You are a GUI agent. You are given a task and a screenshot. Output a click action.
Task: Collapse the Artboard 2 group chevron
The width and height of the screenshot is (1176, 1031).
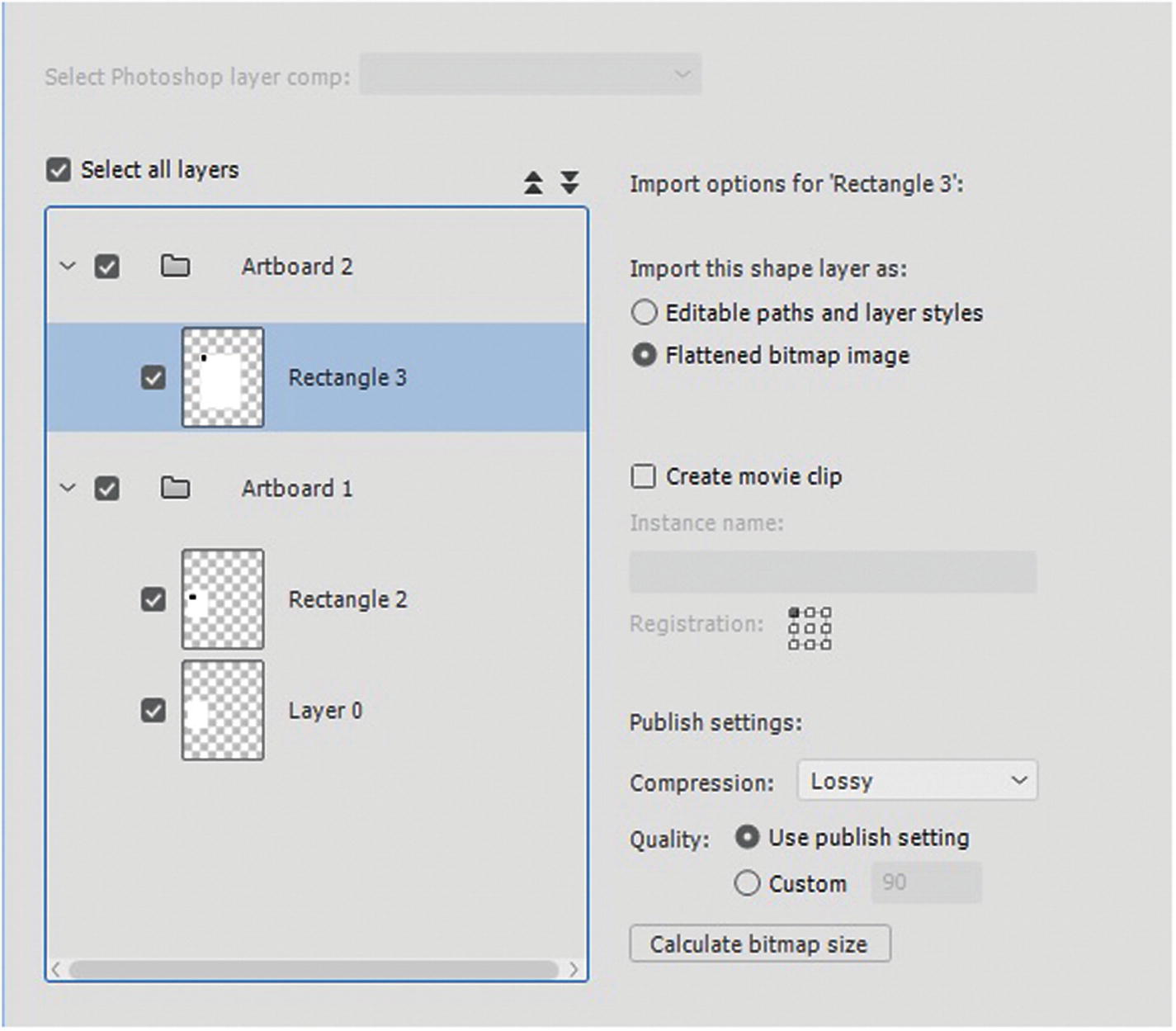68,267
